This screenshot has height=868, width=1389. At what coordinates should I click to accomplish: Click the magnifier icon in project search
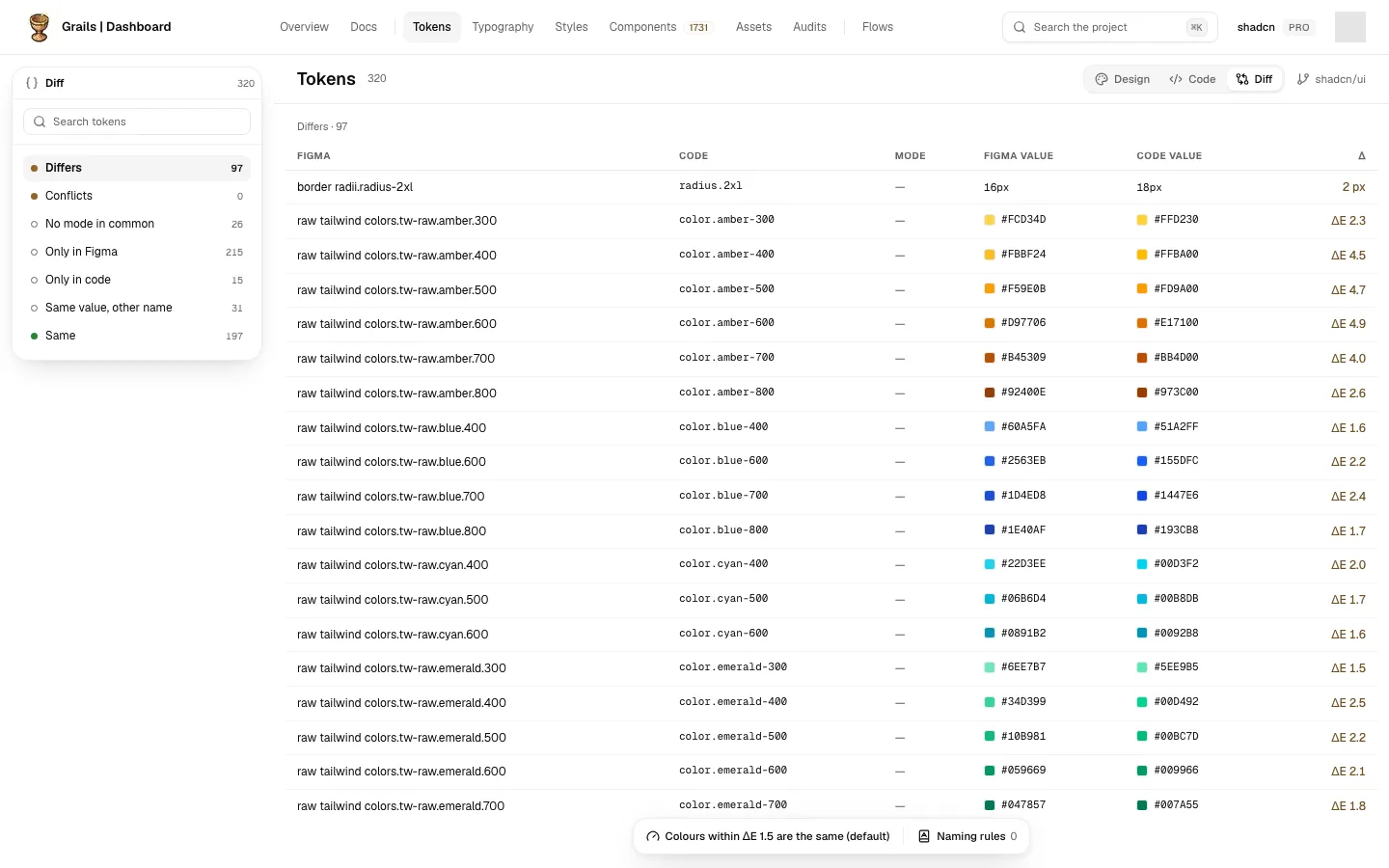[x=1020, y=27]
